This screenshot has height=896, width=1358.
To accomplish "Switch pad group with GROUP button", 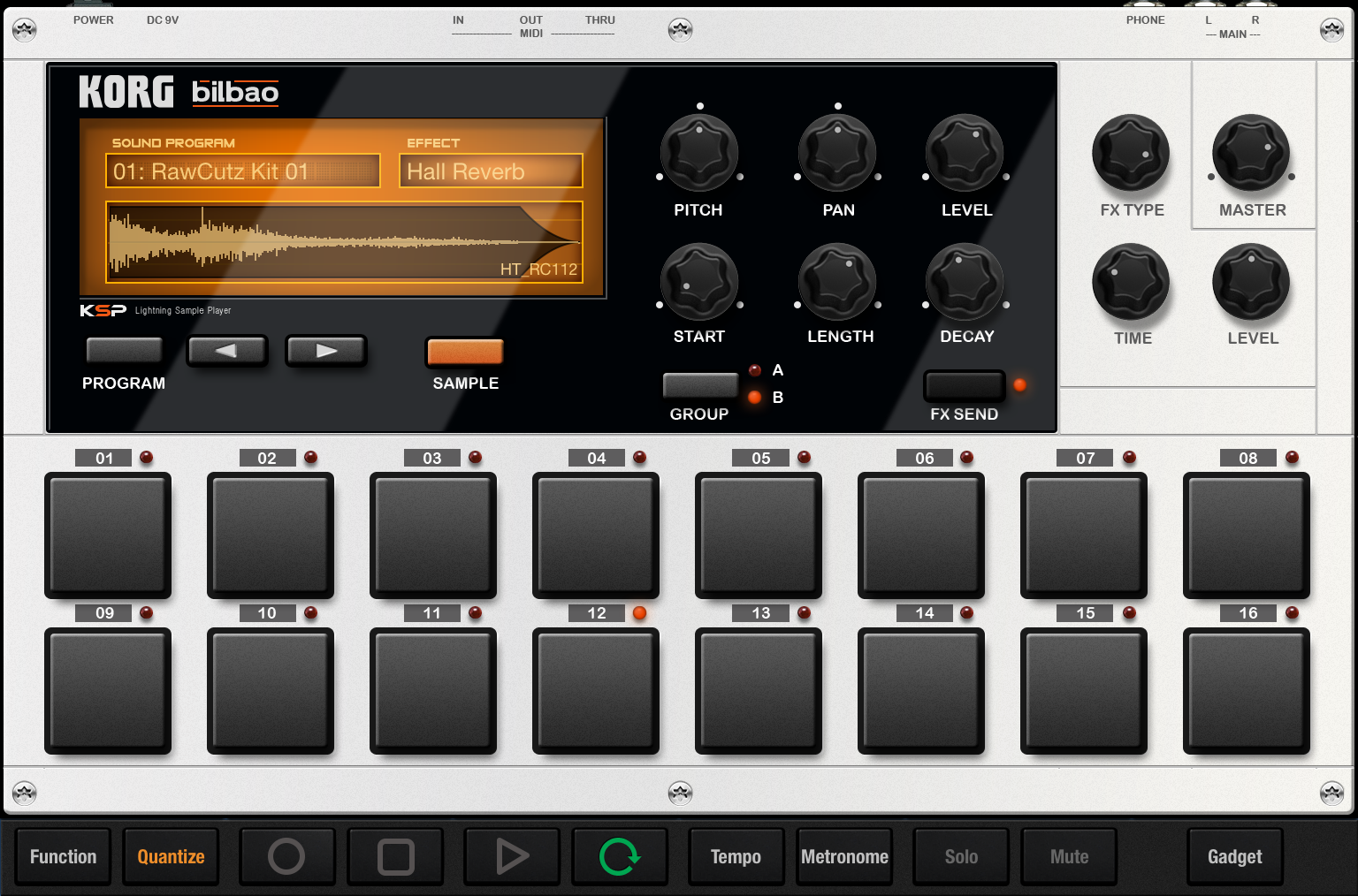I will pyautogui.click(x=700, y=385).
